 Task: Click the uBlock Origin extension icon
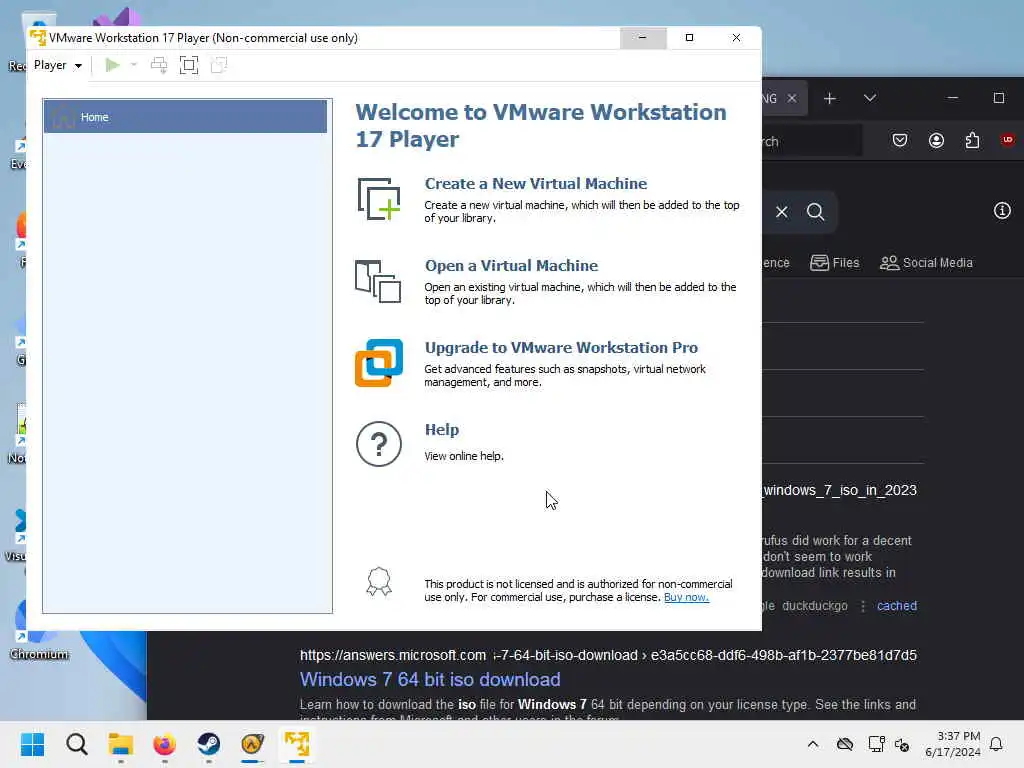coord(1008,140)
